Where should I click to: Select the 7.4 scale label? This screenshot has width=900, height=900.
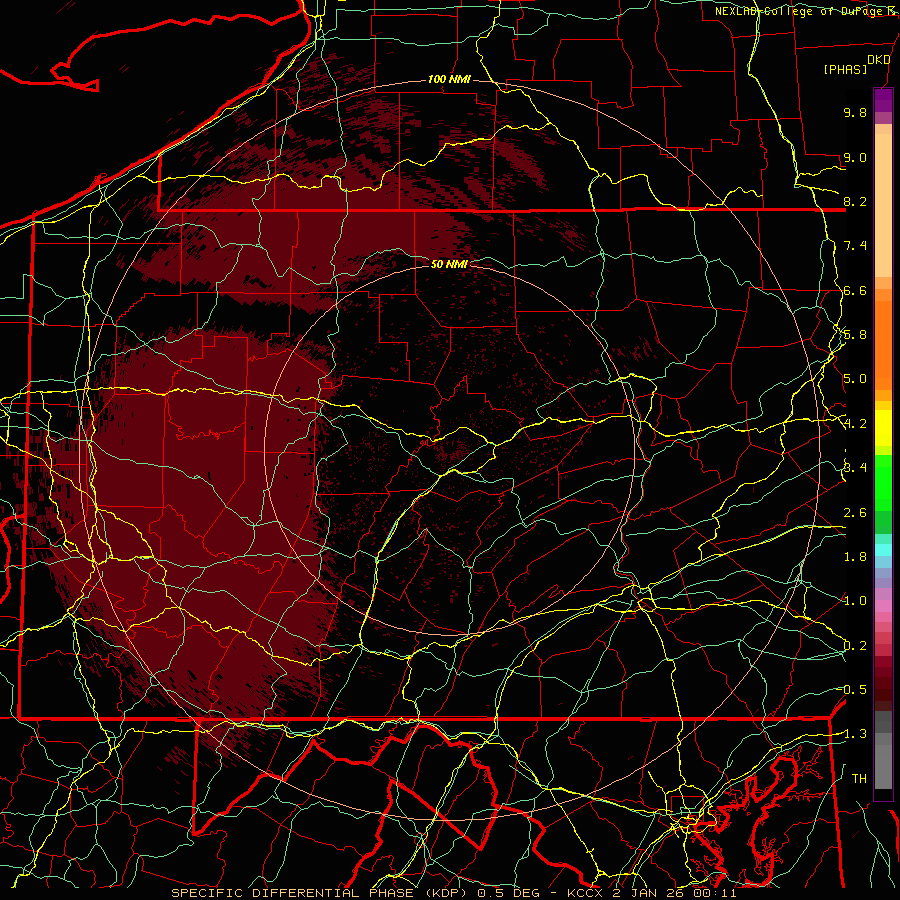(855, 246)
